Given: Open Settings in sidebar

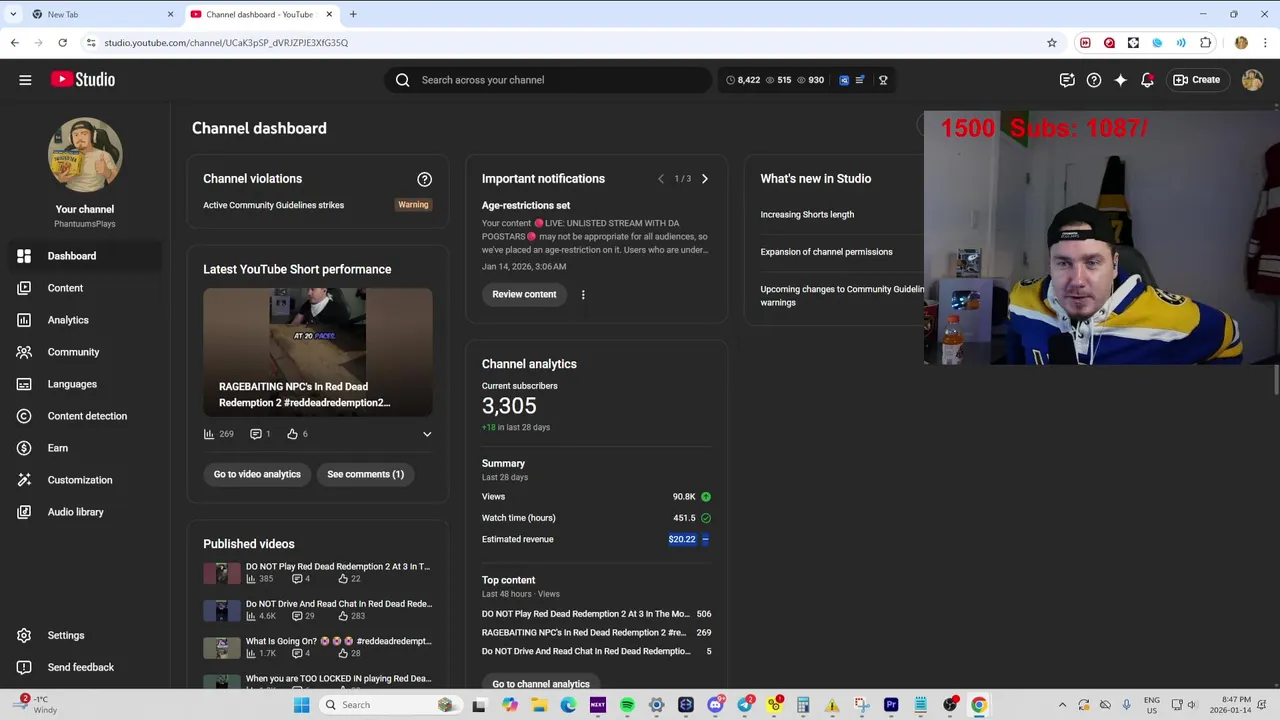Looking at the screenshot, I should point(86,635).
